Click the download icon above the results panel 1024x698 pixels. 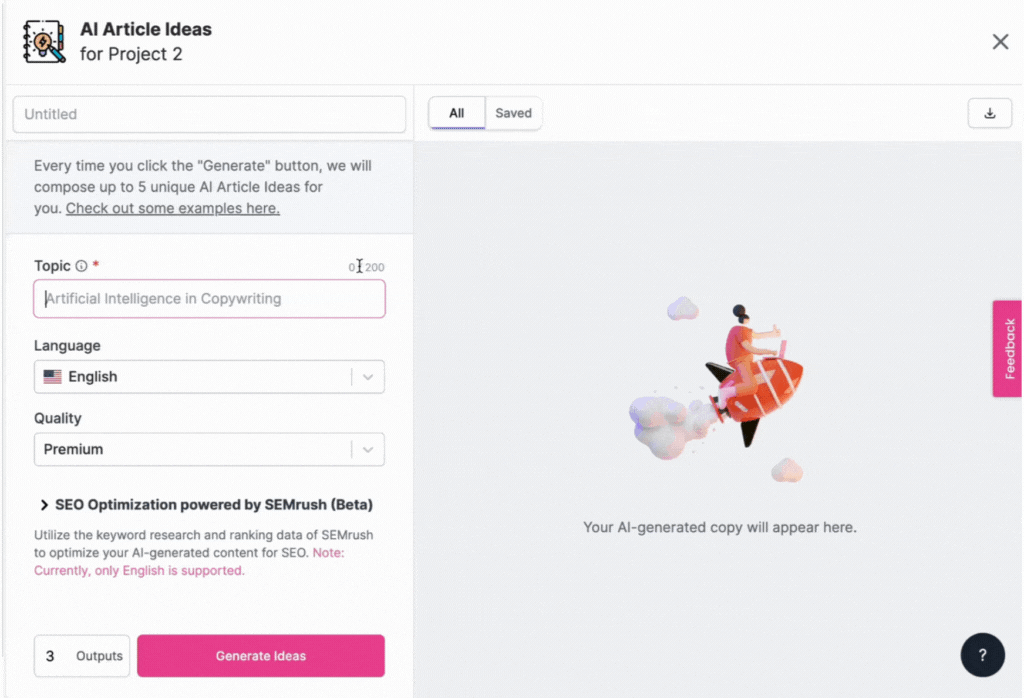point(989,113)
